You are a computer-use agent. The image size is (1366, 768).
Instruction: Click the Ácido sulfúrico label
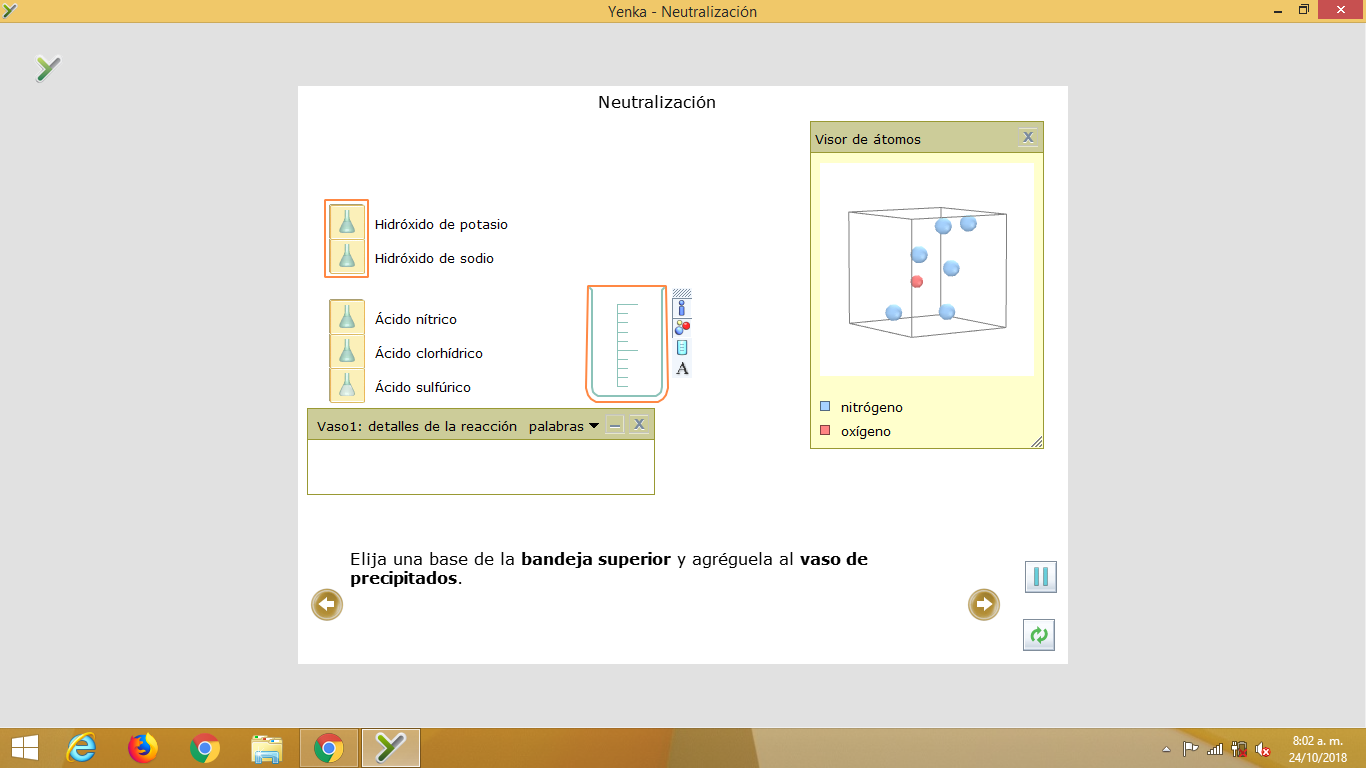423,387
